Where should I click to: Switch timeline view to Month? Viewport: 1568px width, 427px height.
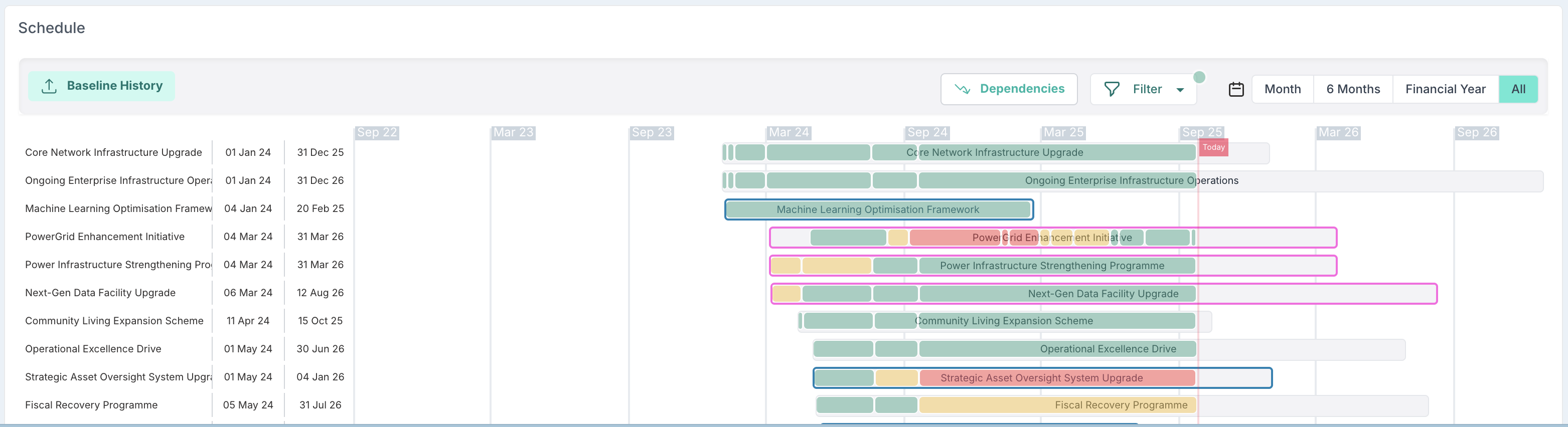1282,89
